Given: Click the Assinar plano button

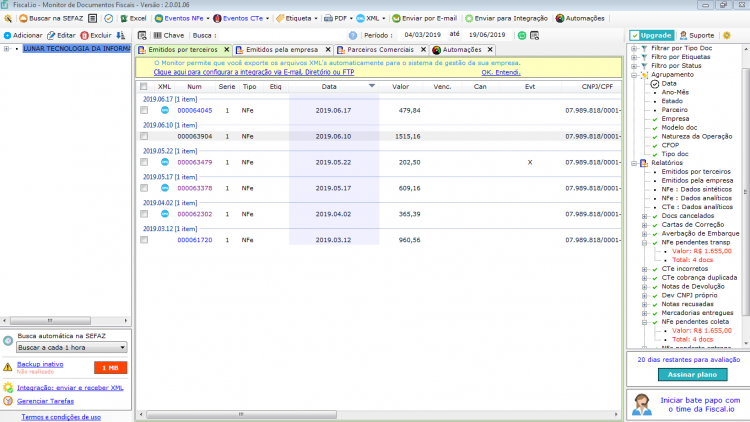Looking at the screenshot, I should coord(693,375).
